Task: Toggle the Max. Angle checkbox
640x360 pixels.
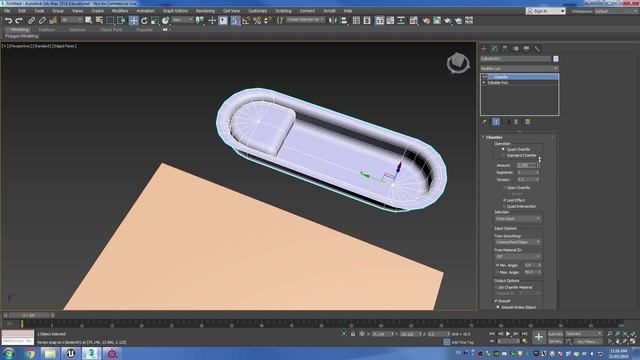Action: click(497, 272)
